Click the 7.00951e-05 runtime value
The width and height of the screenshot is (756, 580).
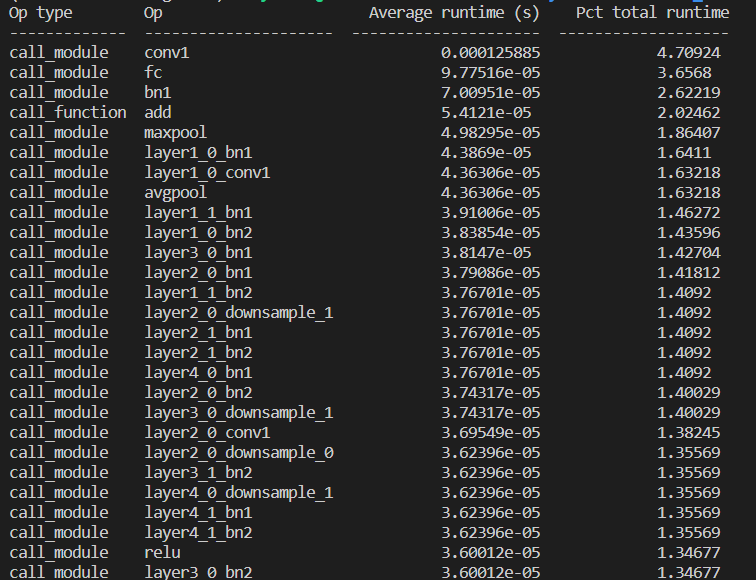[490, 93]
